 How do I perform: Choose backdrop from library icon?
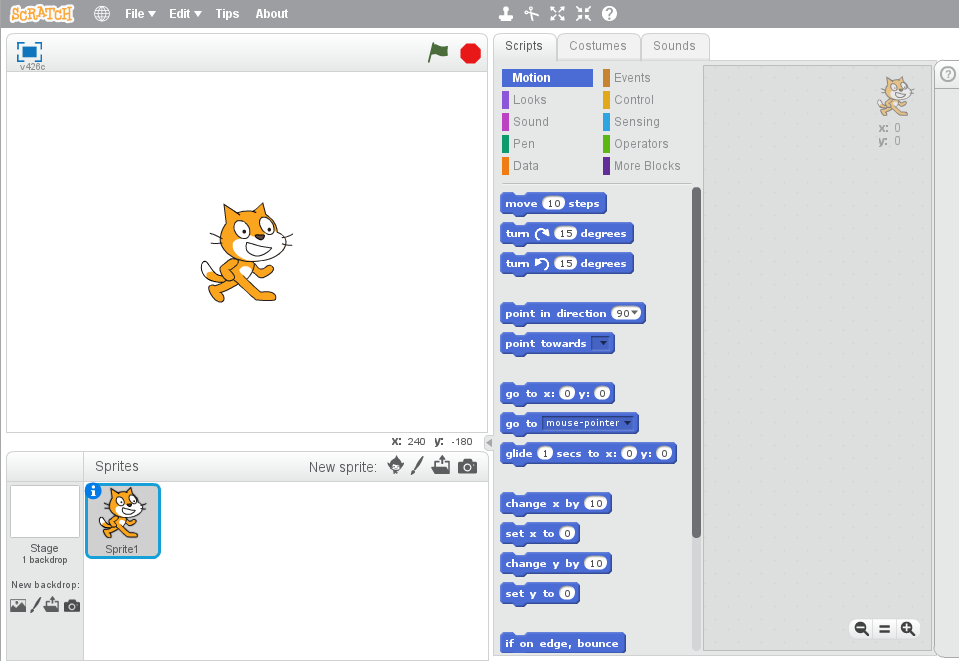click(x=18, y=605)
